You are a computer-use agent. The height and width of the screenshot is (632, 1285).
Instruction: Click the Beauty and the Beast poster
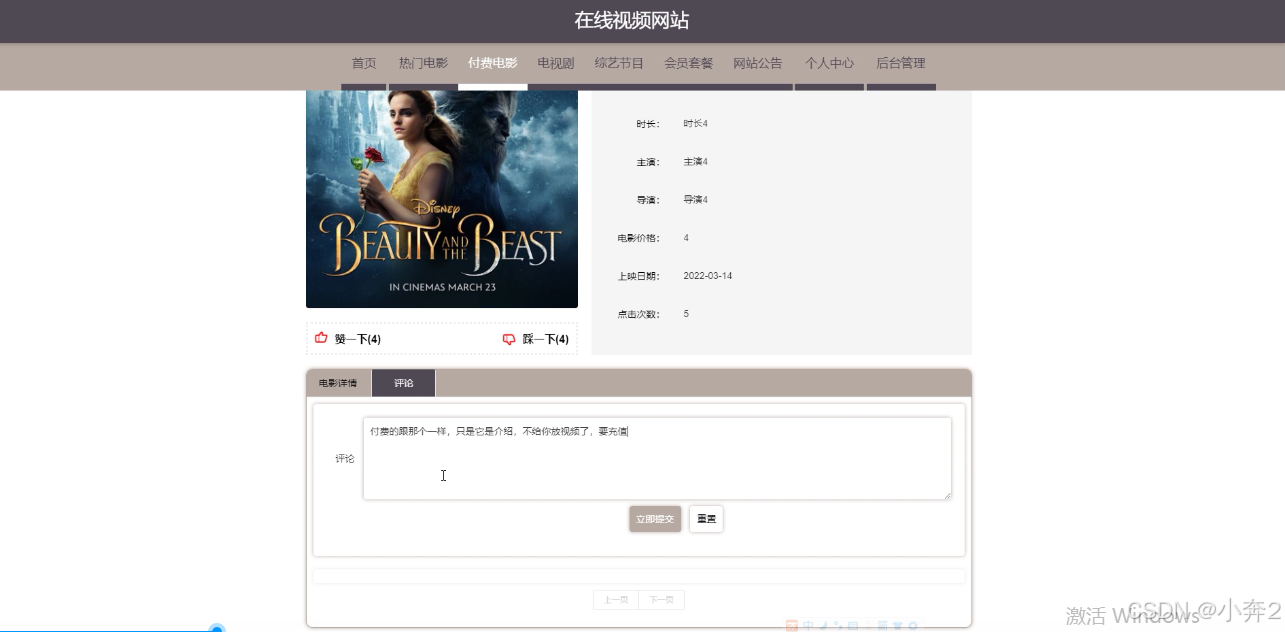coord(442,199)
